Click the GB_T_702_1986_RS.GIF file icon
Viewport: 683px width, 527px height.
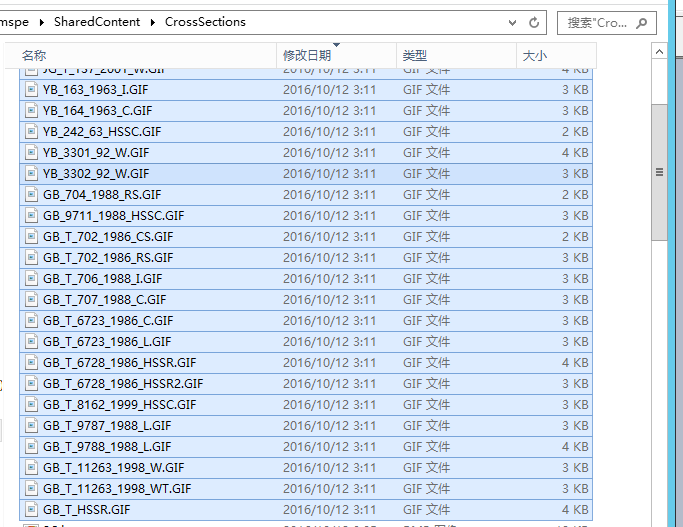pyautogui.click(x=31, y=257)
